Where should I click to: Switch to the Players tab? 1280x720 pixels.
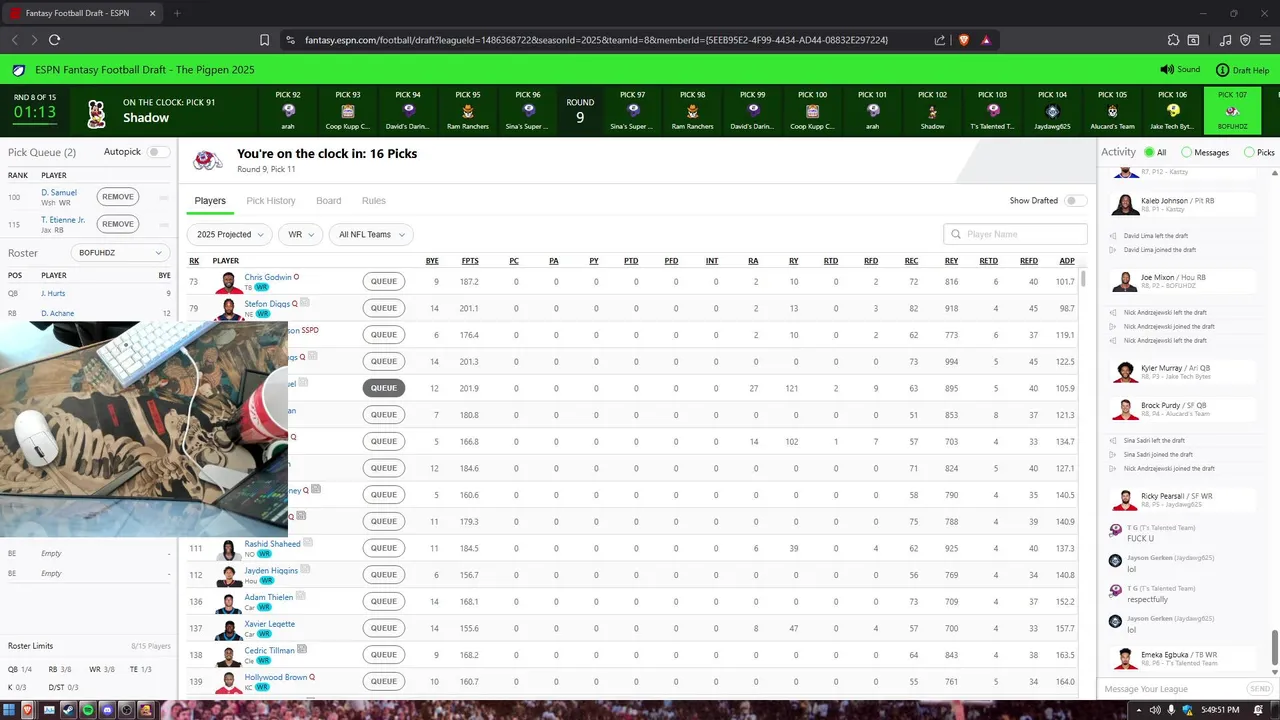[x=210, y=201]
